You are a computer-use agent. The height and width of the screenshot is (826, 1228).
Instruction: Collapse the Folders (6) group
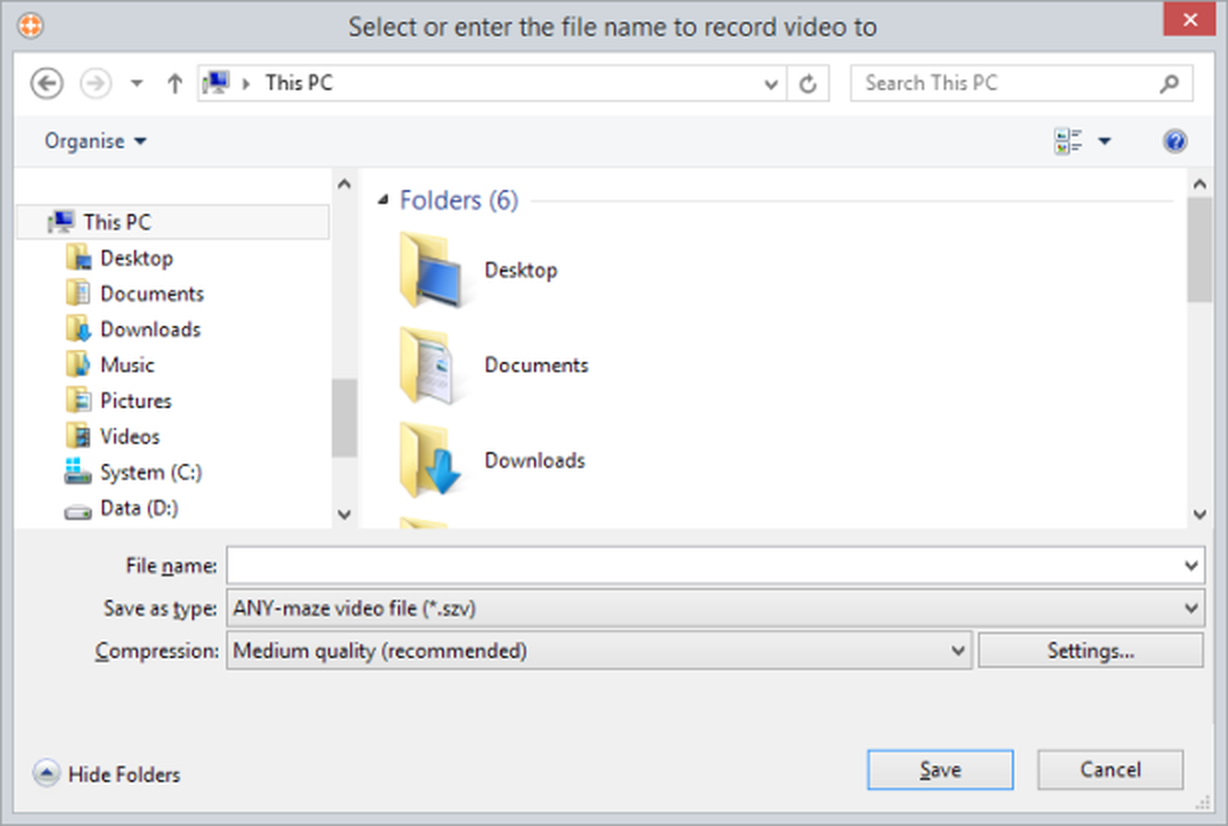pyautogui.click(x=383, y=201)
